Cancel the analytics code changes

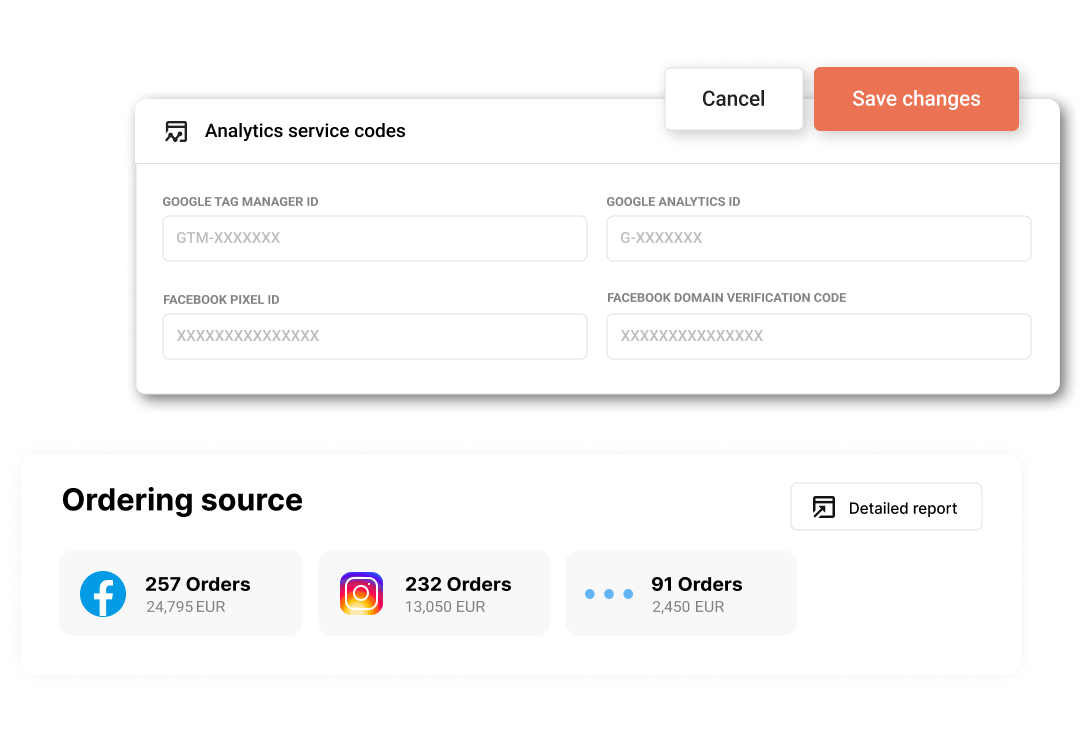(733, 98)
